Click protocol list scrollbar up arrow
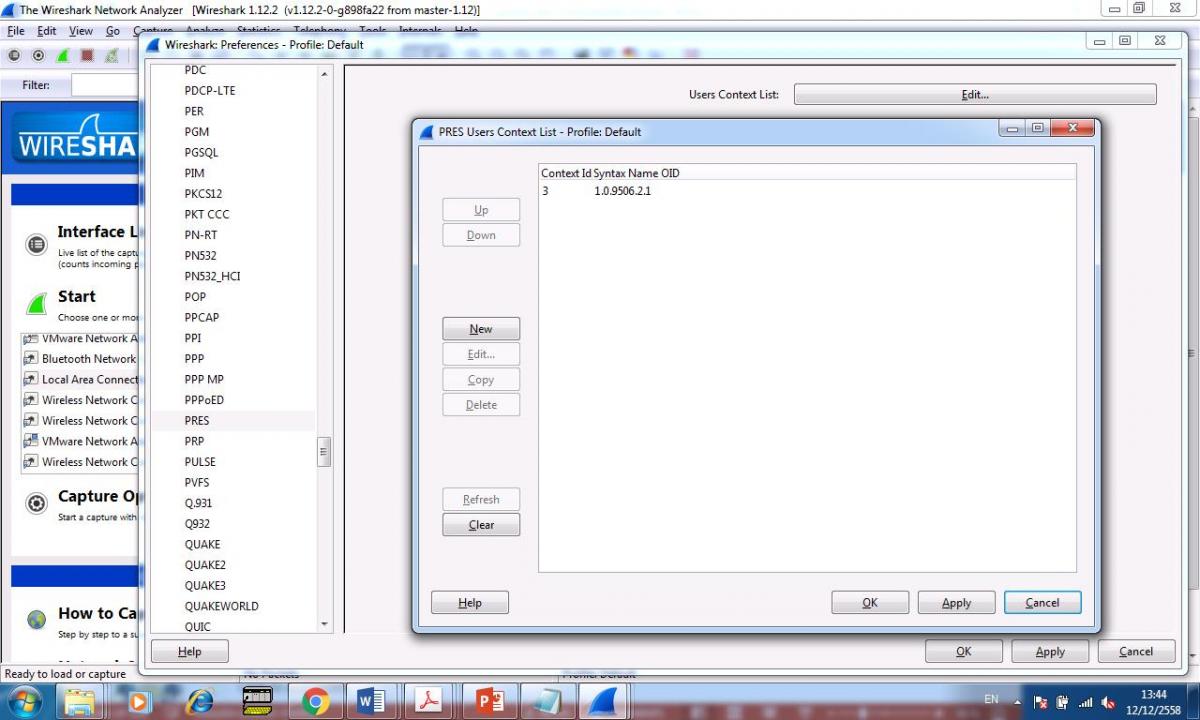1200x720 pixels. [x=324, y=74]
